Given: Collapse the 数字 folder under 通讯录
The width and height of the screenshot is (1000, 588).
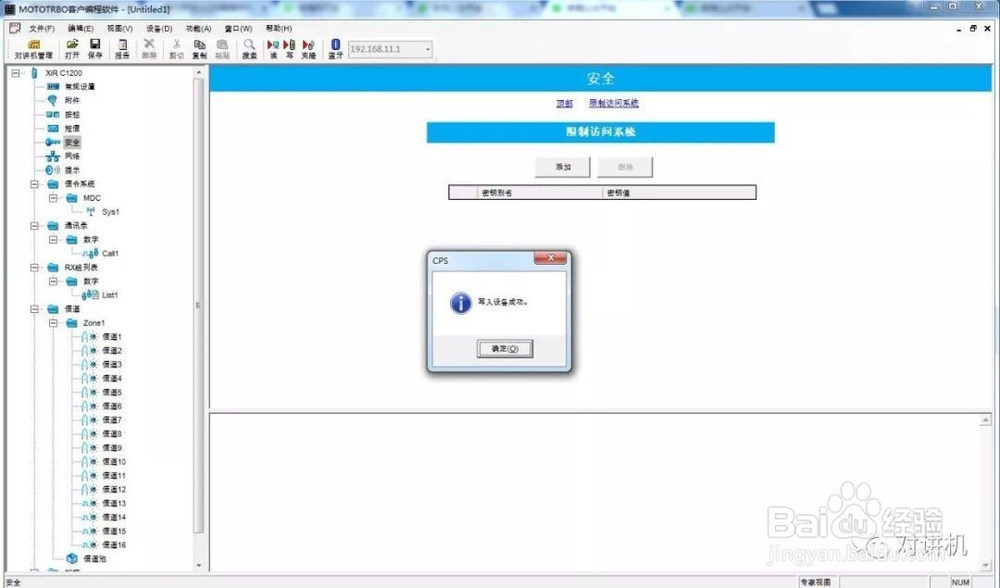Looking at the screenshot, I should [54, 240].
